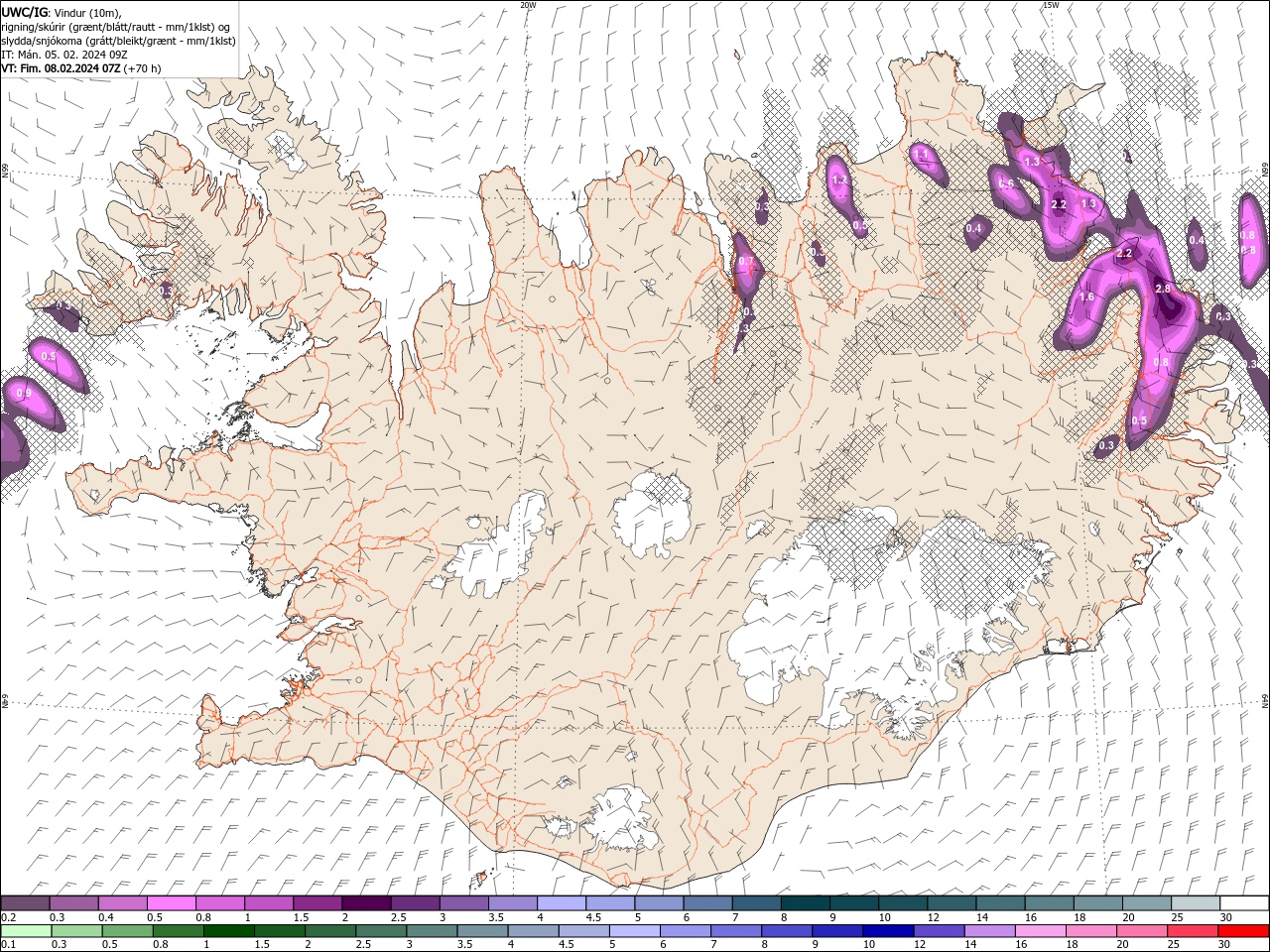This screenshot has width=1270, height=952.
Task: Click the bottom-row swatch between 25 and 30
Action: tap(1192, 931)
